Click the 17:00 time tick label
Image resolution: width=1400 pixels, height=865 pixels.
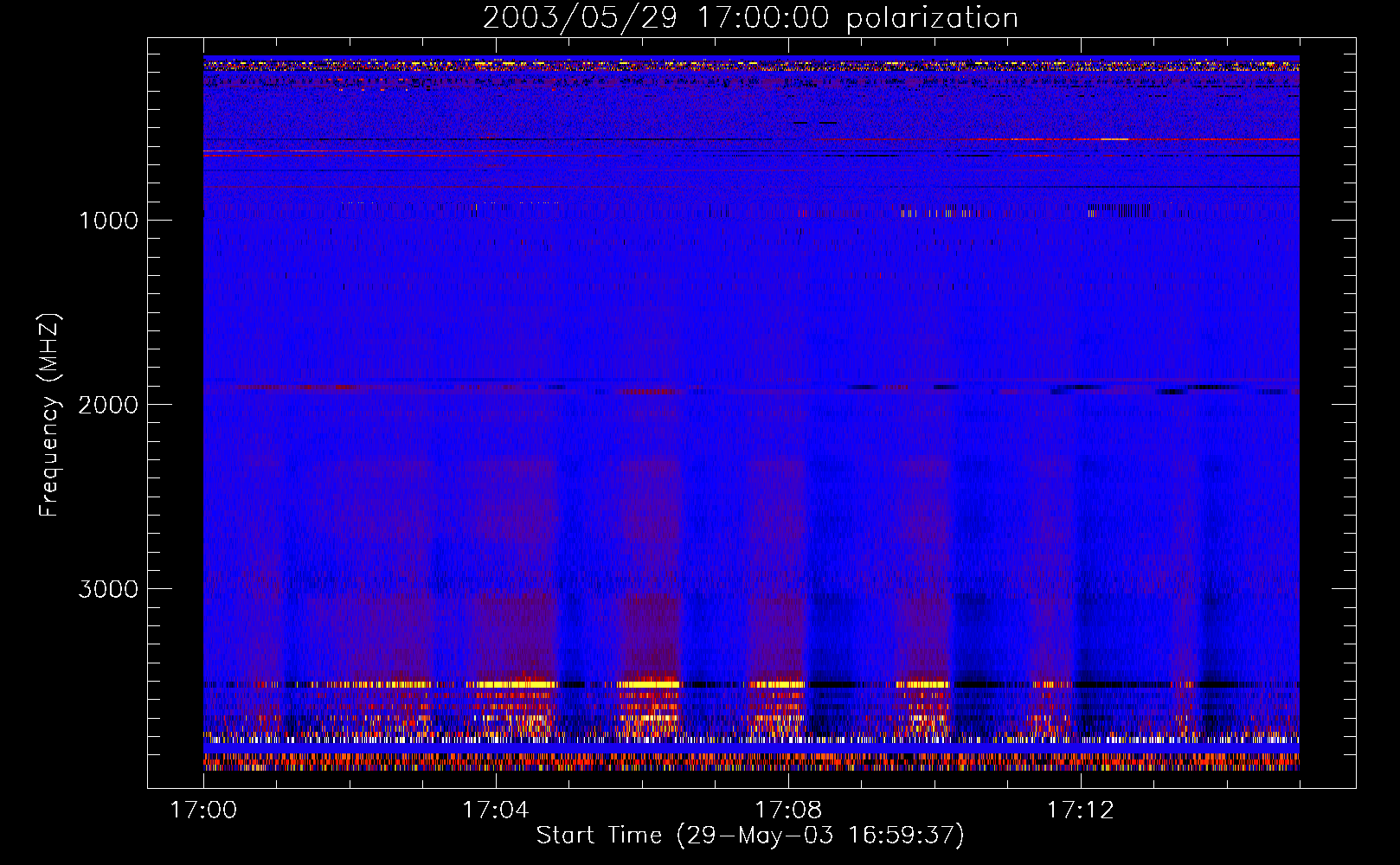(203, 811)
